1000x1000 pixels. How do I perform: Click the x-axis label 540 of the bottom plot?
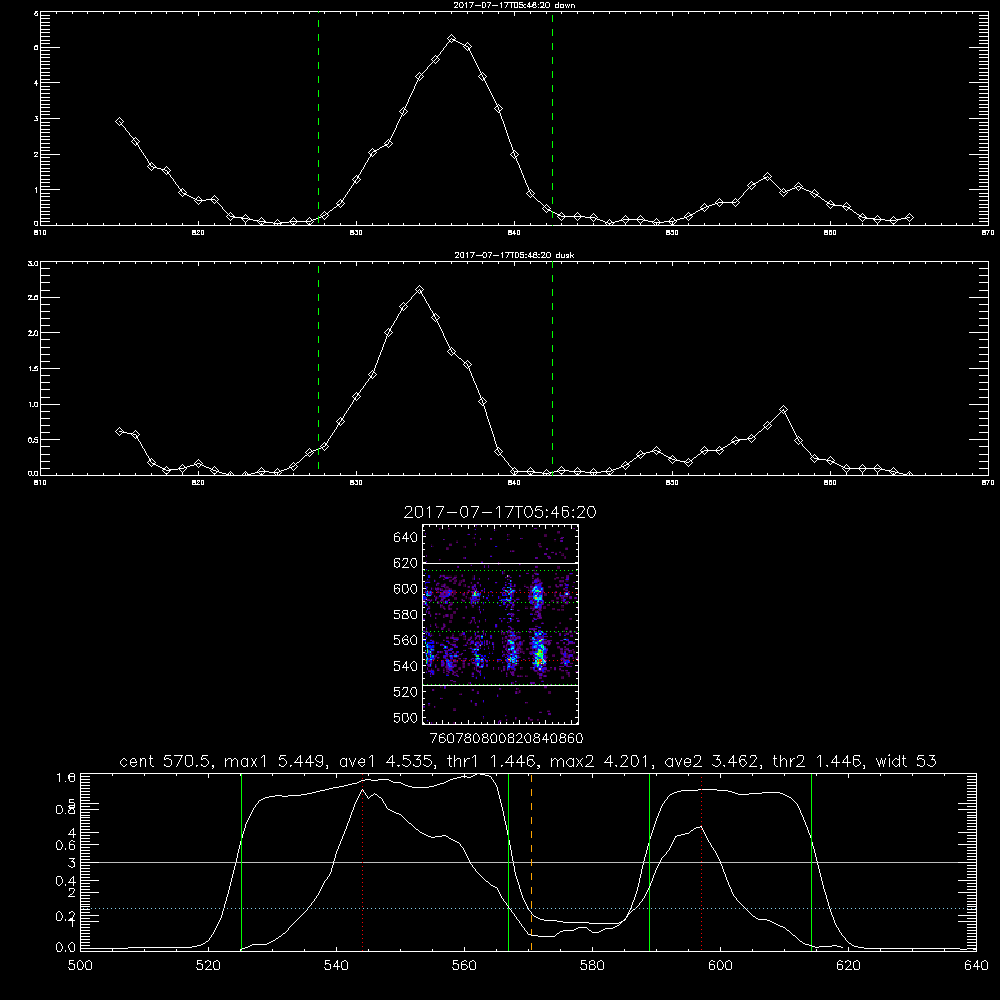coord(336,966)
